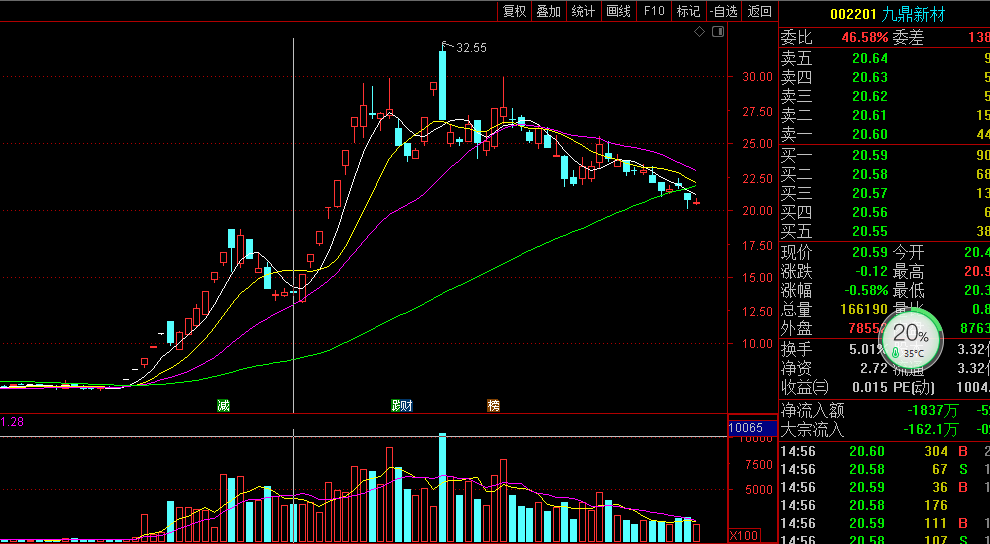The height and width of the screenshot is (544, 990).
Task: Open the blue 财 financial report marker
Action: [407, 406]
